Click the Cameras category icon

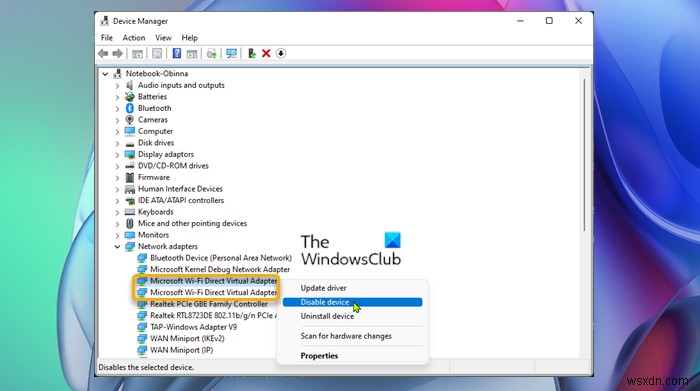[129, 120]
